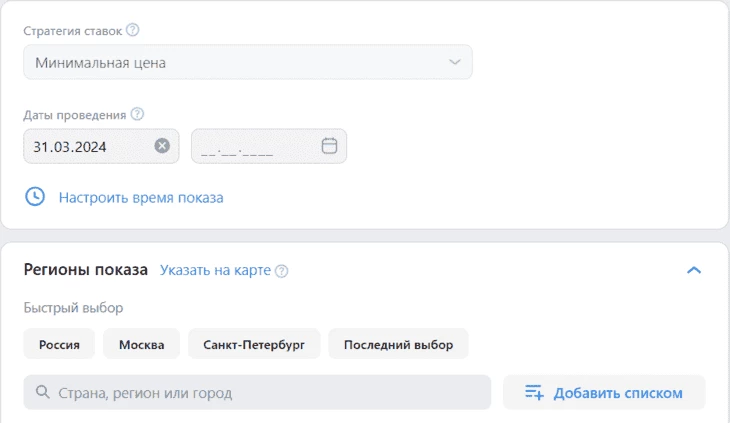Open the calendar picker for end date
Image resolution: width=730 pixels, height=423 pixels.
[329, 146]
